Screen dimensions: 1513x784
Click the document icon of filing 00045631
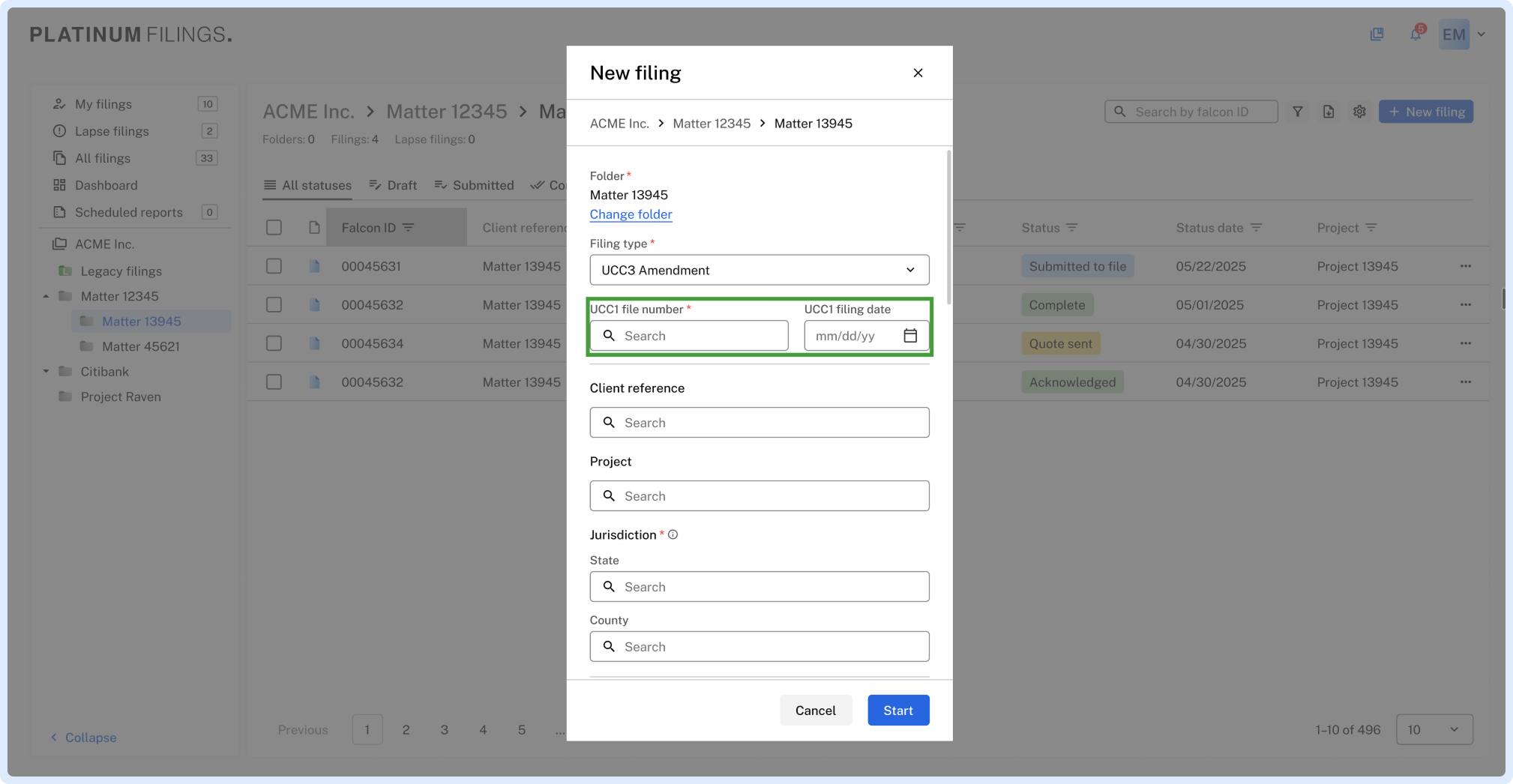pyautogui.click(x=315, y=266)
